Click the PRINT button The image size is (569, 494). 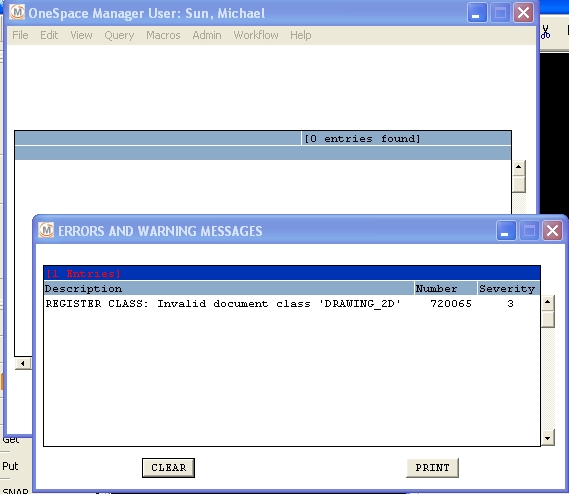[x=432, y=468]
